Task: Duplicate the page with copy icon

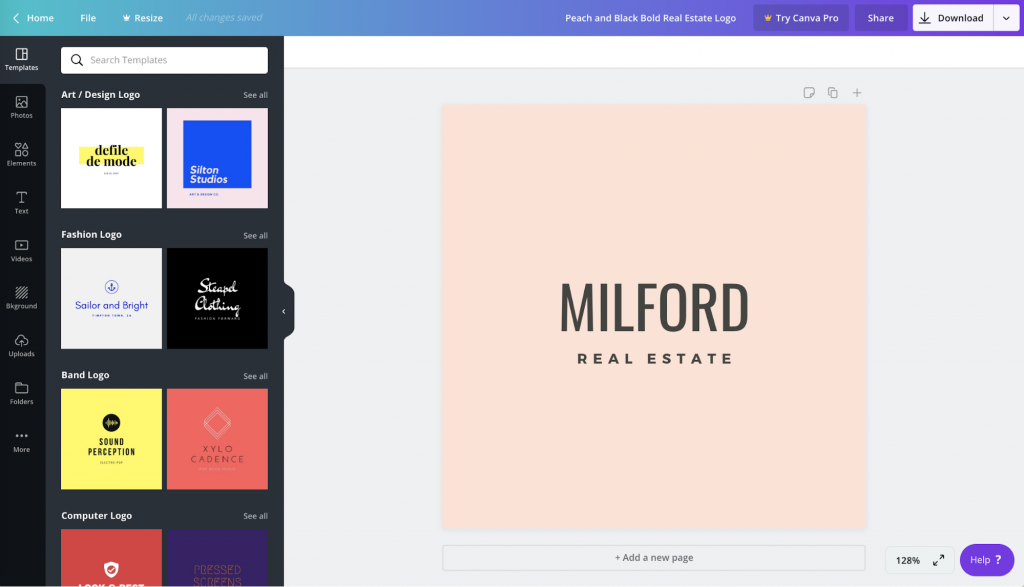Action: coord(833,93)
